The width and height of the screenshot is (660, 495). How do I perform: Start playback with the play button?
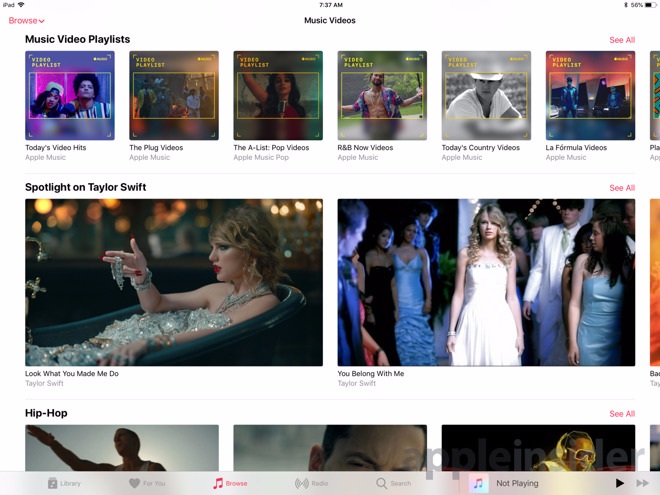[620, 483]
